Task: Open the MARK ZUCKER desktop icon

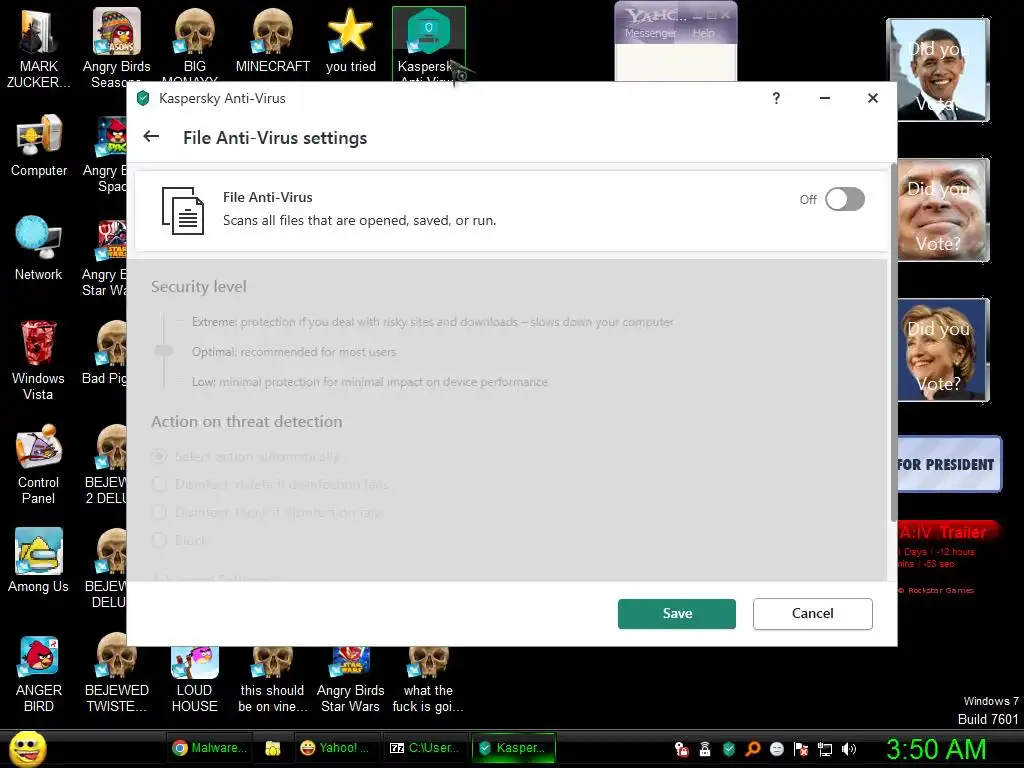Action: [39, 48]
